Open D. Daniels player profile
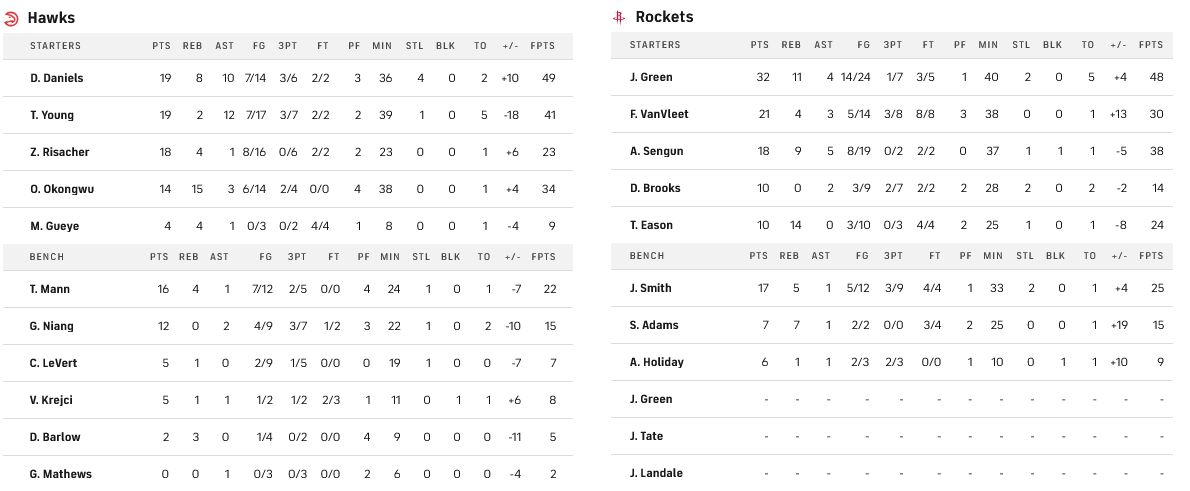Viewport: 1190px width, 491px height. [x=57, y=78]
